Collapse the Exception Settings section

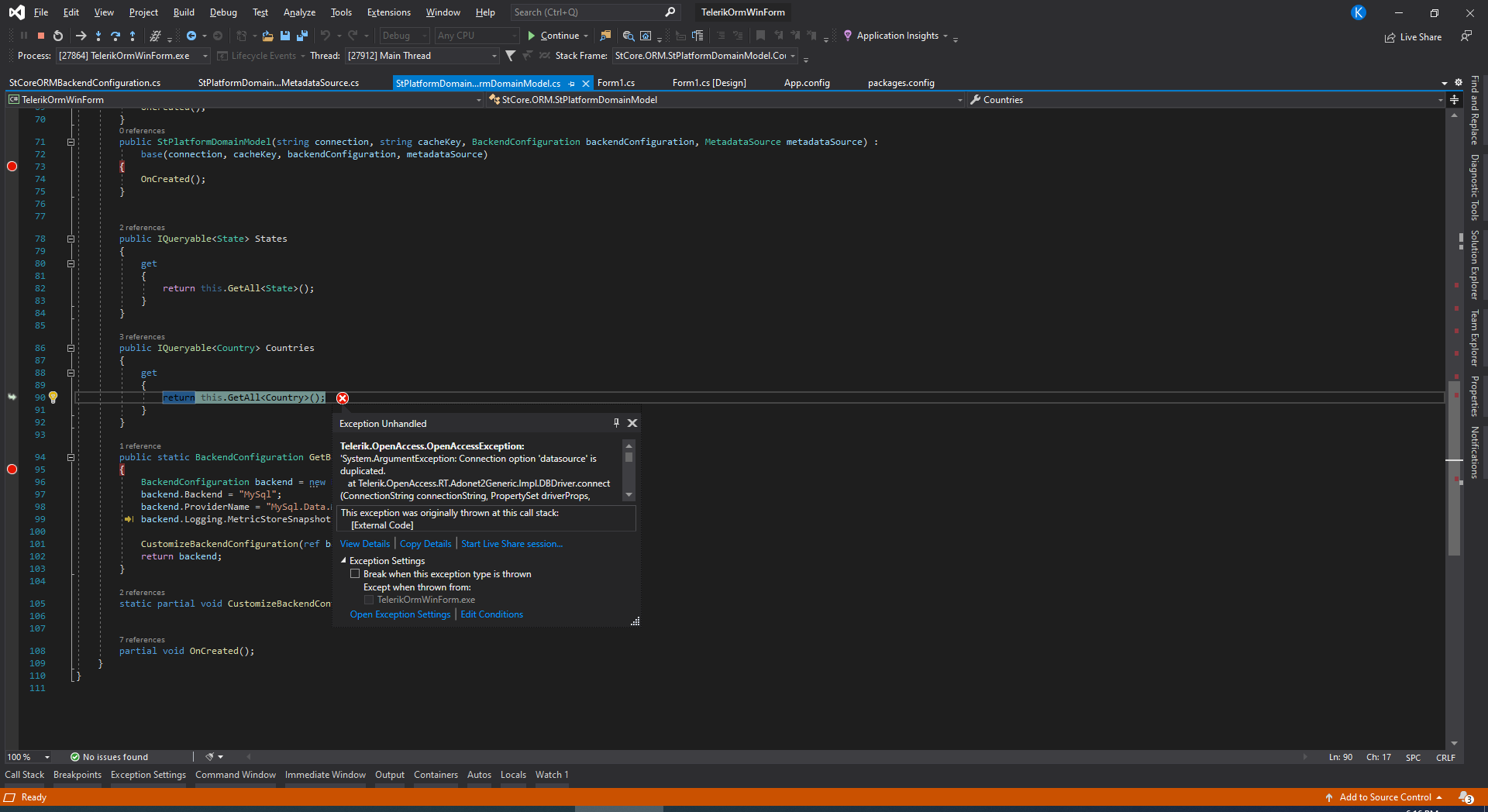[344, 561]
